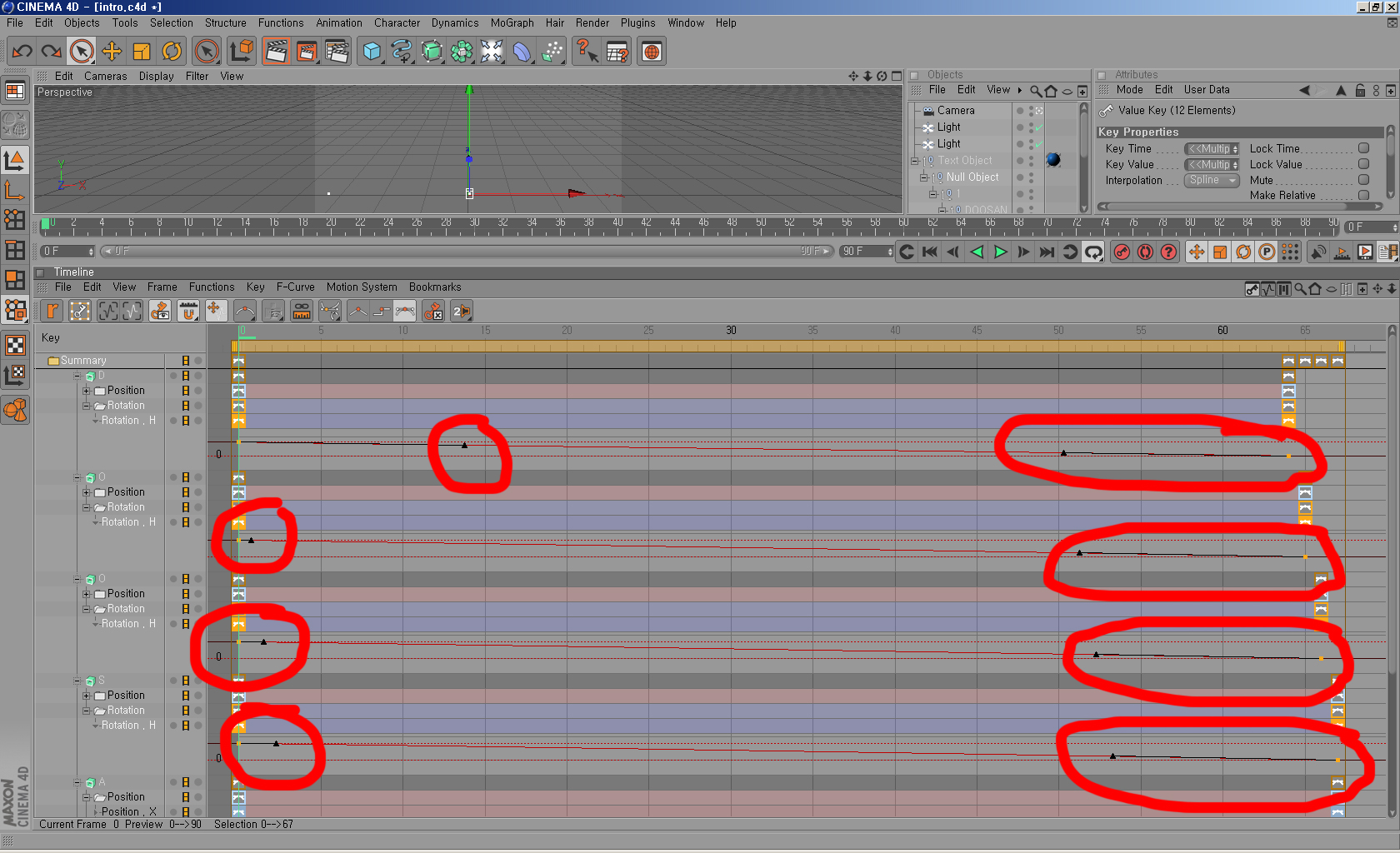Select the Rotate tool in the main toolbar
Image resolution: width=1400 pixels, height=853 pixels.
[x=172, y=52]
